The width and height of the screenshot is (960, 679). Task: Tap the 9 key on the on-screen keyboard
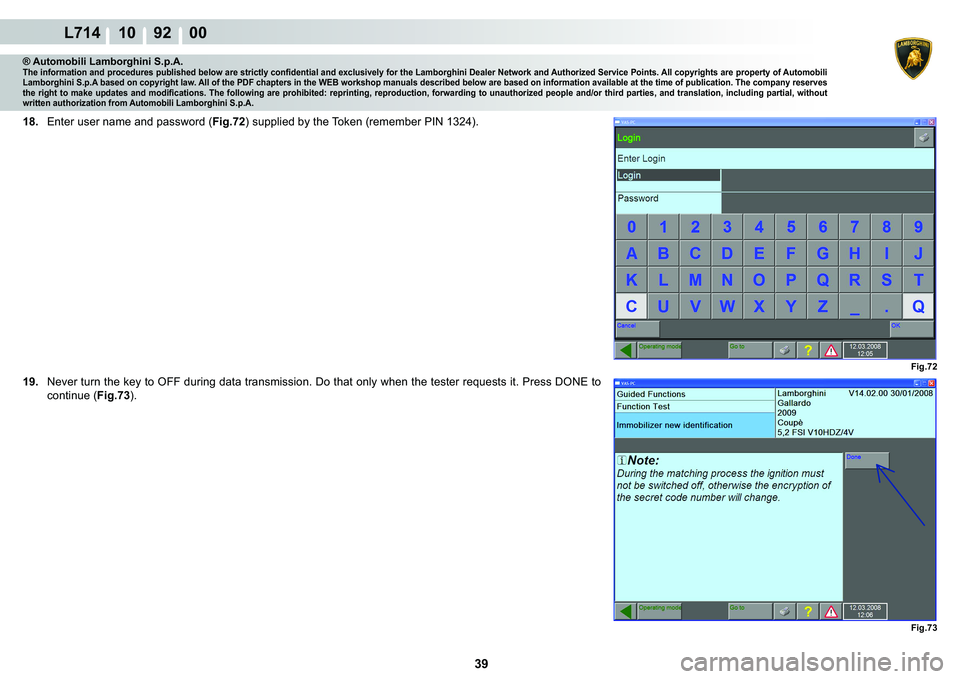coord(918,227)
